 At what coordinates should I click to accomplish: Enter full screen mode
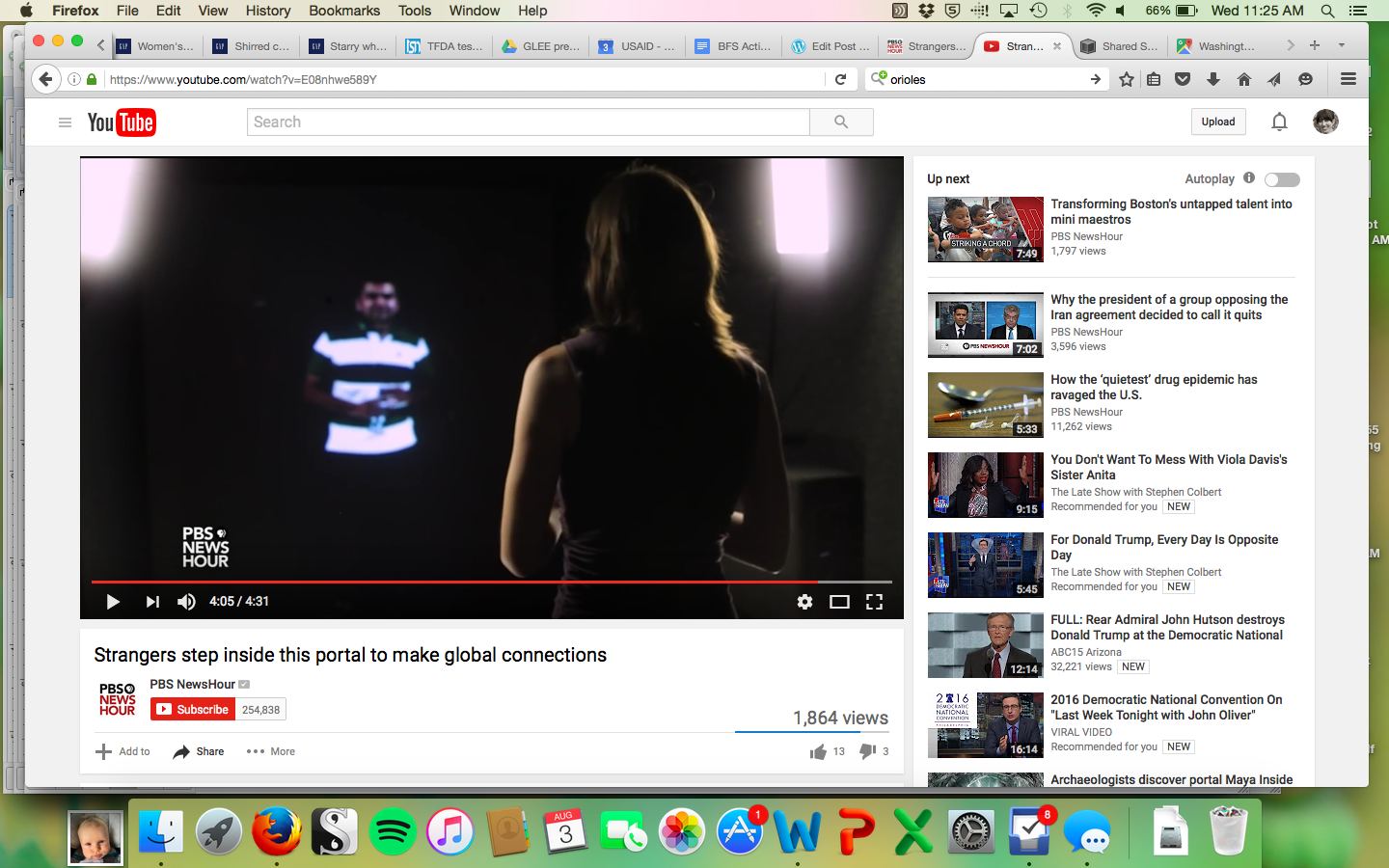point(874,602)
